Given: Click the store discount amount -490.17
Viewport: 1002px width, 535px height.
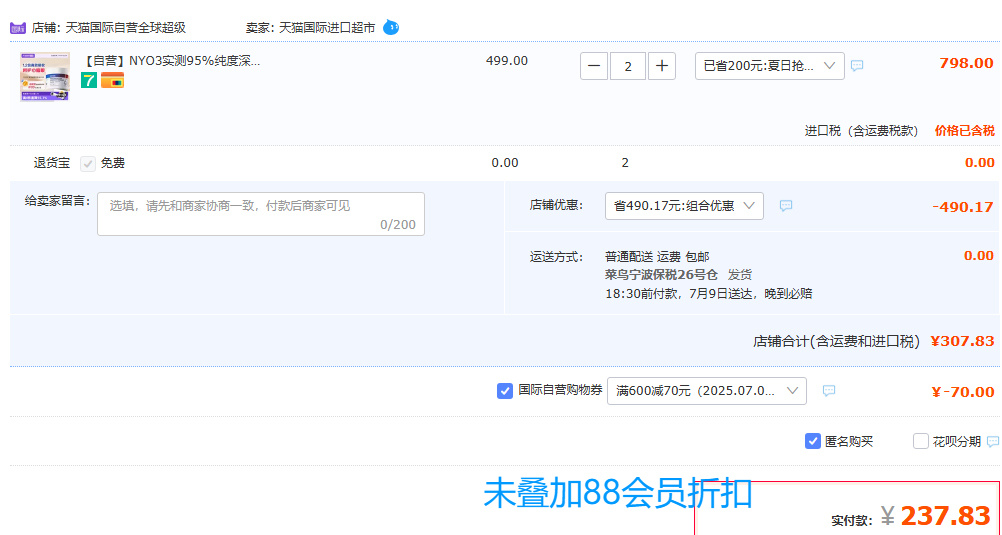Looking at the screenshot, I should (963, 206).
